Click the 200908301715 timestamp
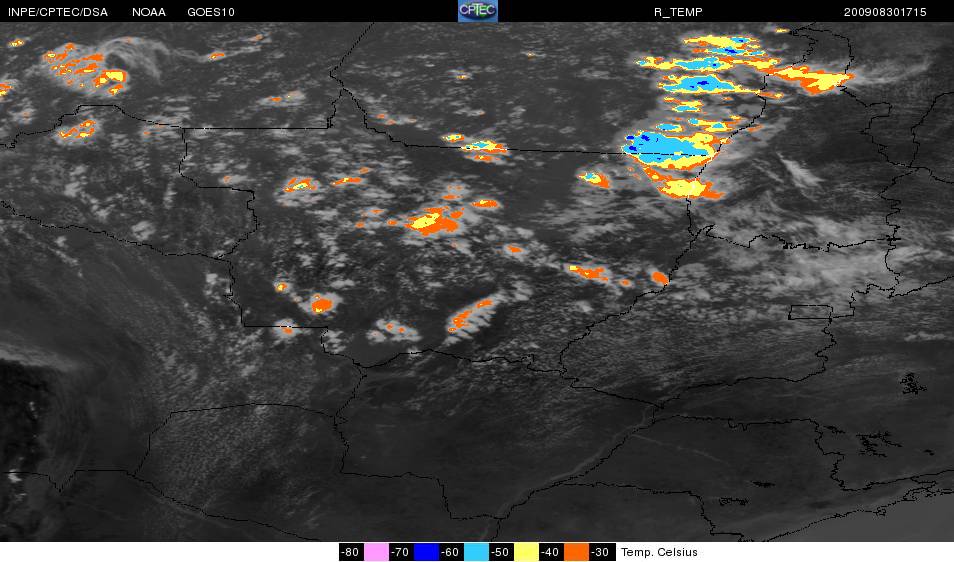 [x=885, y=12]
